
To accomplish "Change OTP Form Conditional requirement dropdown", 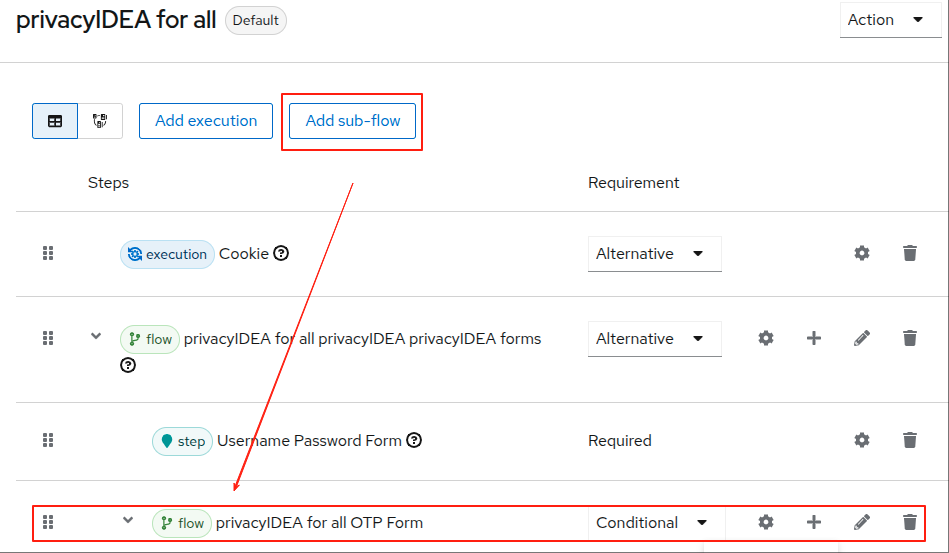I will (654, 522).
